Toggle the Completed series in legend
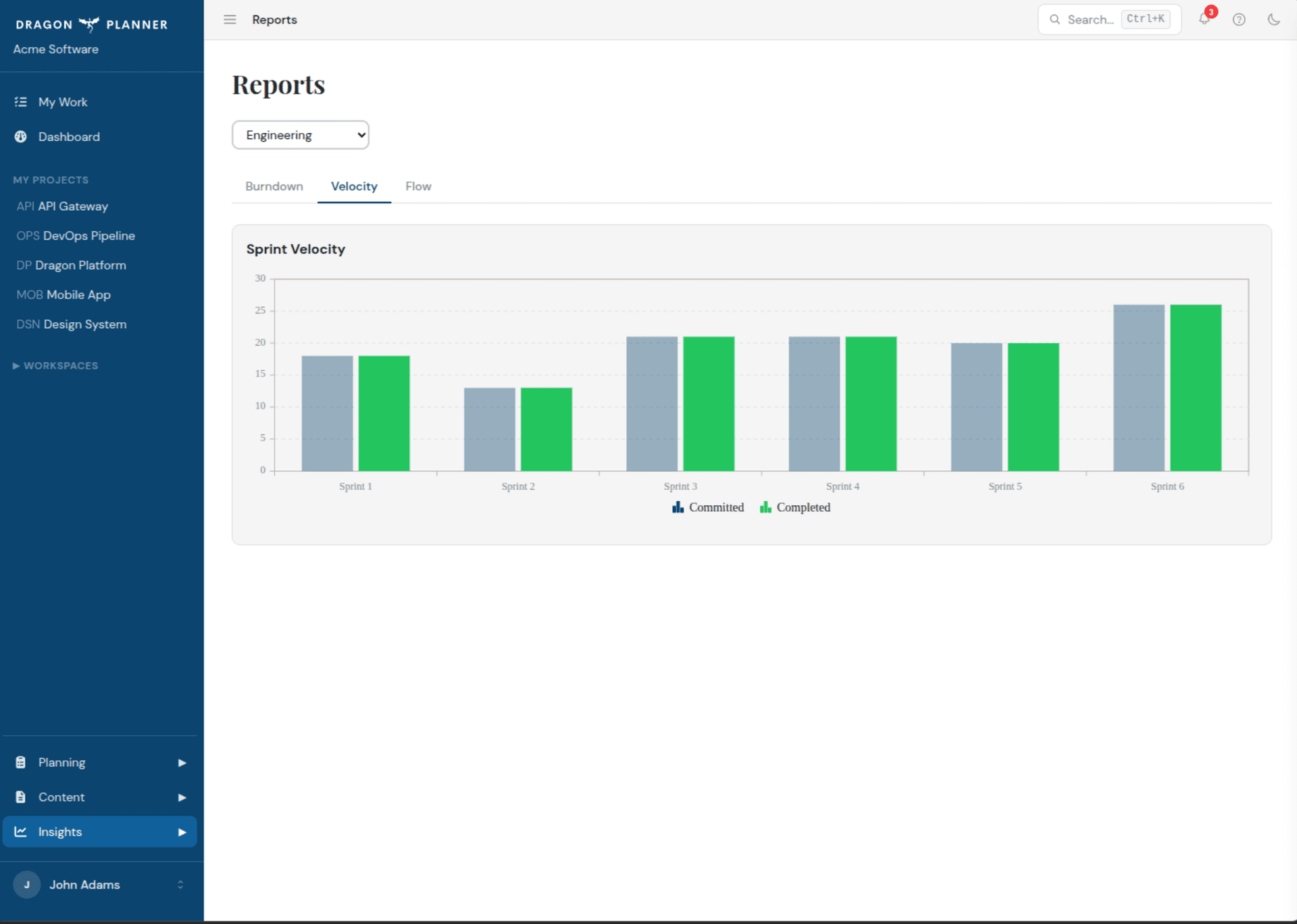 795,507
